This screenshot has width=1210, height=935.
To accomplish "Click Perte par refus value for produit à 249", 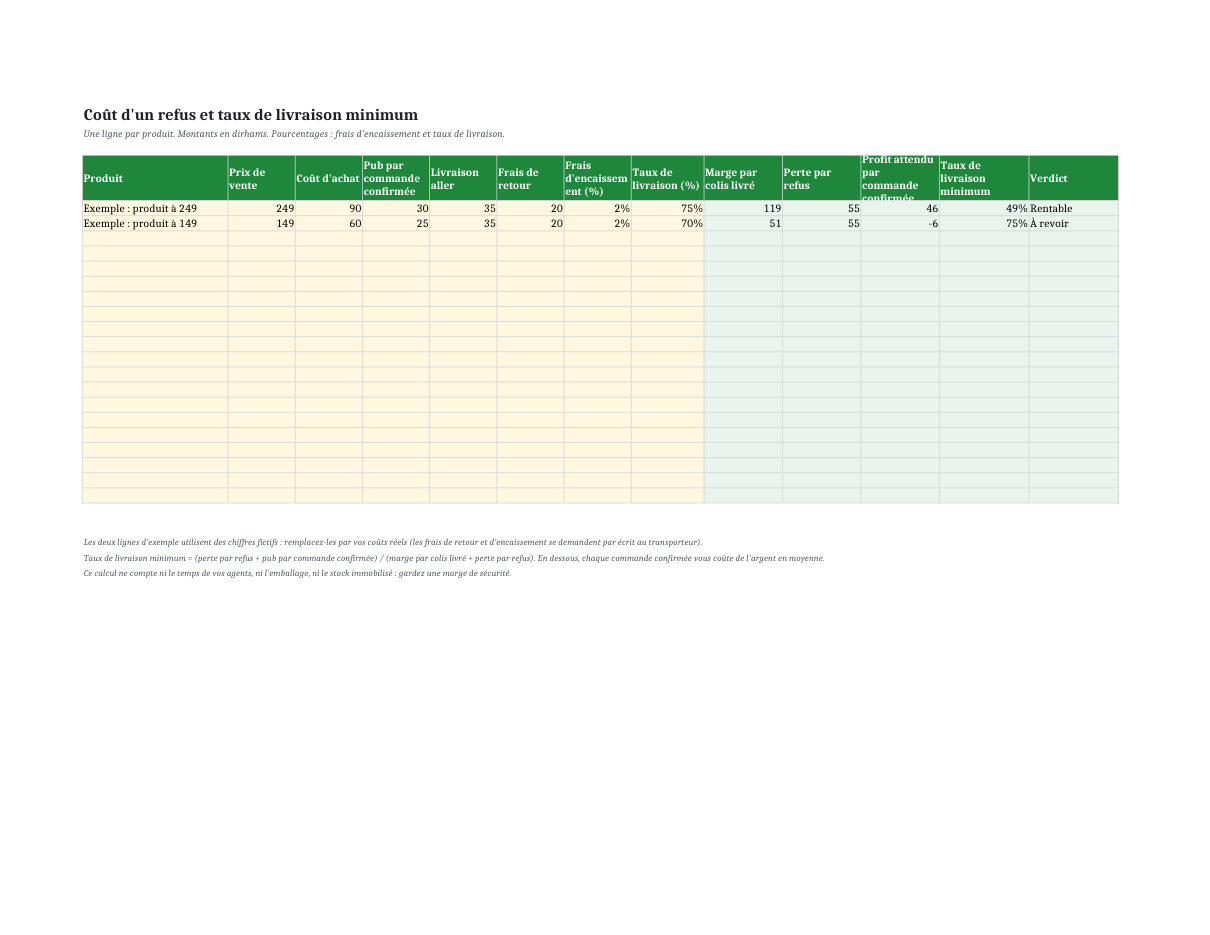I will point(822,209).
